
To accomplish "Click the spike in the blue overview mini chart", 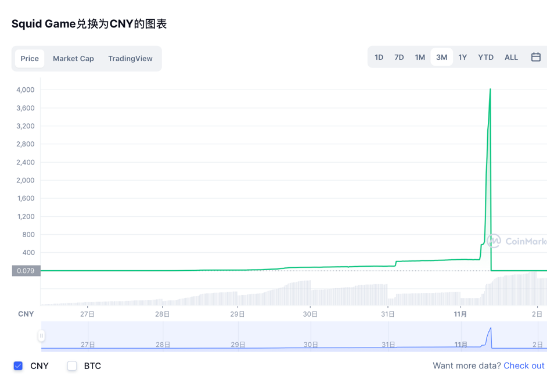I will [490, 329].
